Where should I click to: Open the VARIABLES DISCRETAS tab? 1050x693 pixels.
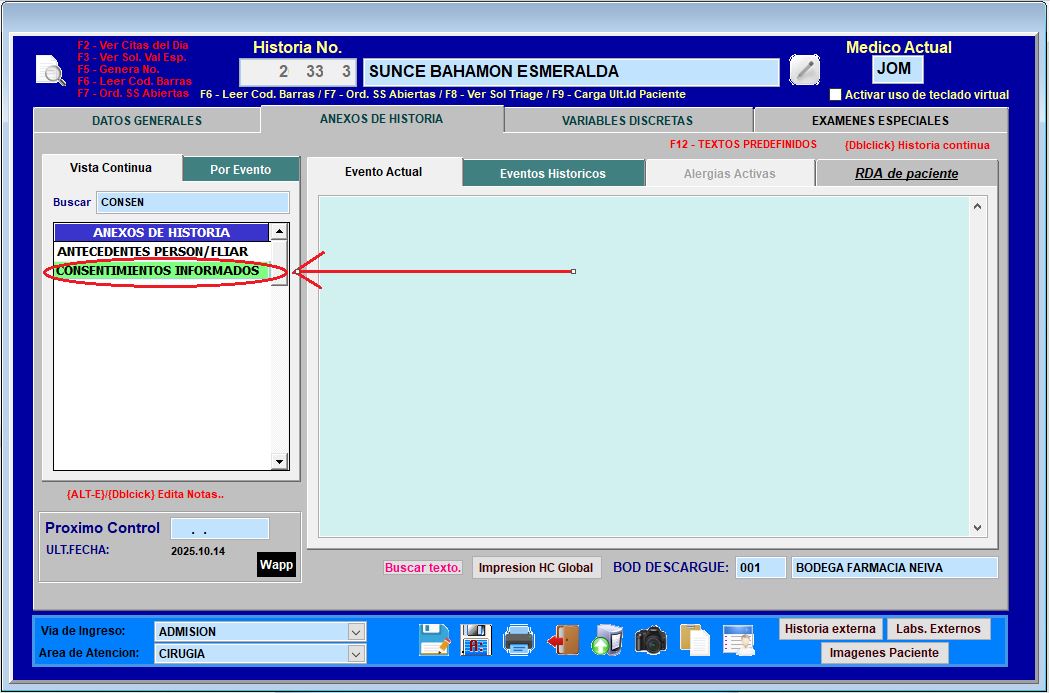pos(627,121)
